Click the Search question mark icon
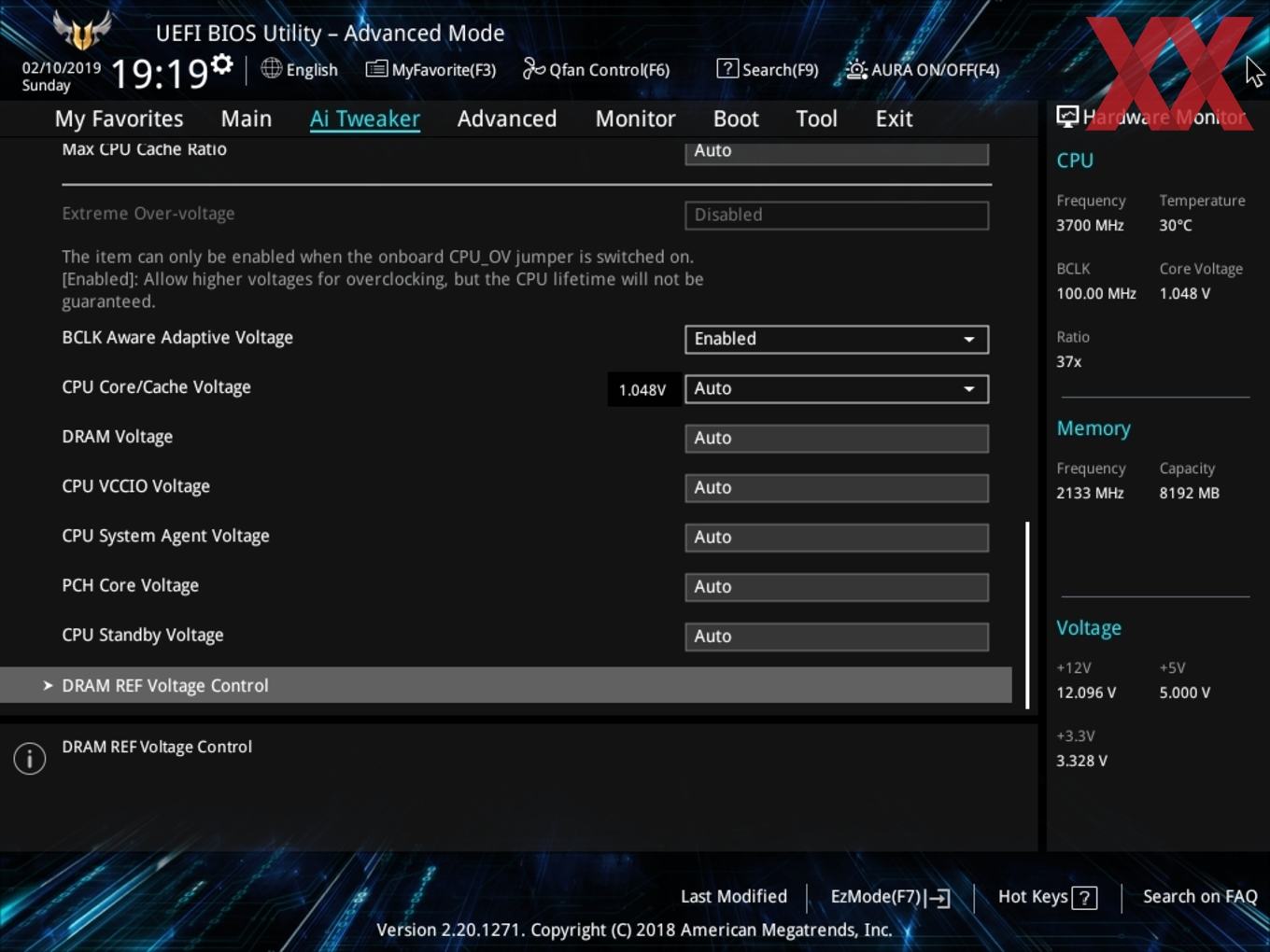The width and height of the screenshot is (1270, 952). pyautogui.click(x=727, y=68)
